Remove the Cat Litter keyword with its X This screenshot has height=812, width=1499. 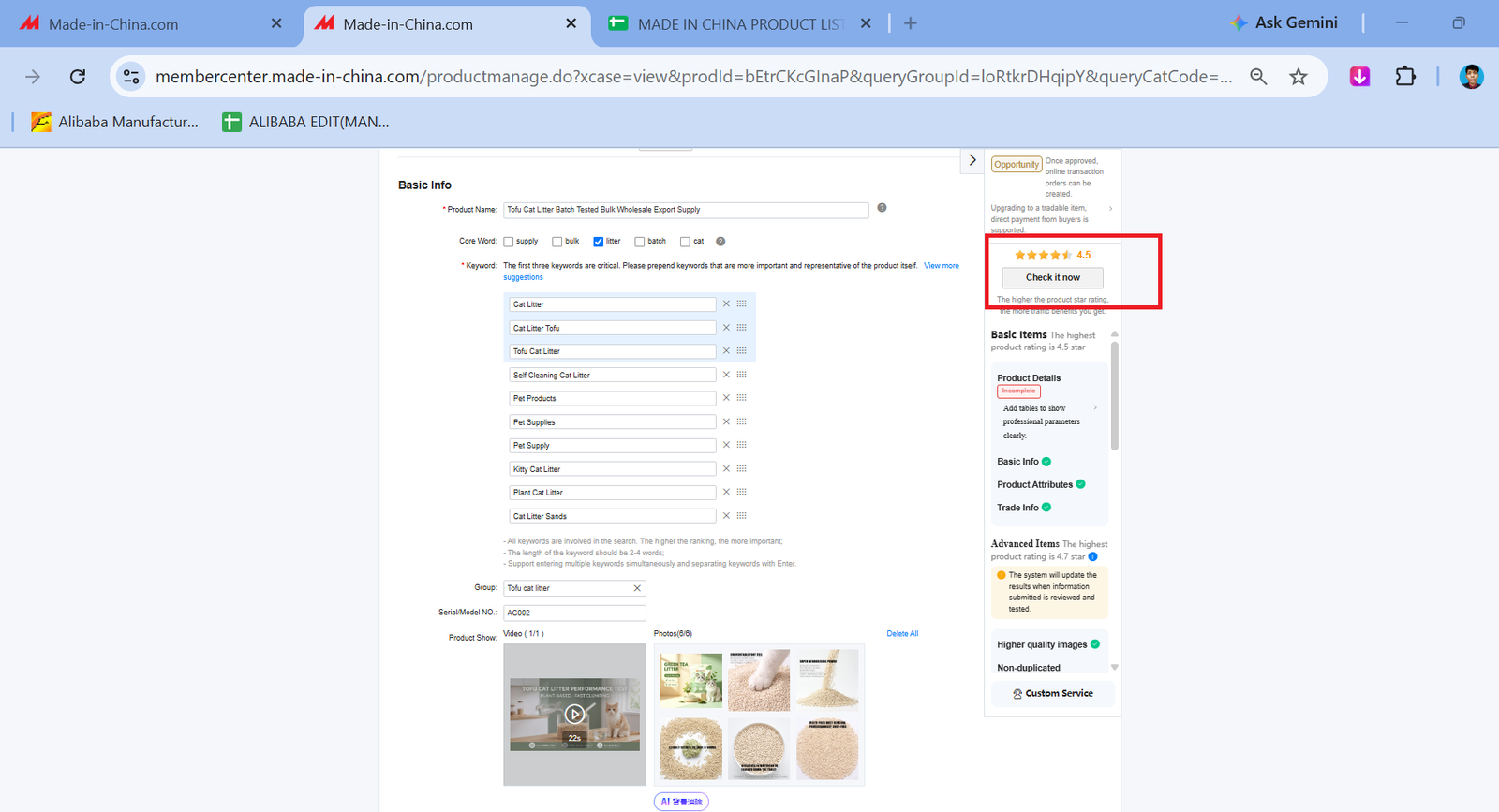(726, 304)
